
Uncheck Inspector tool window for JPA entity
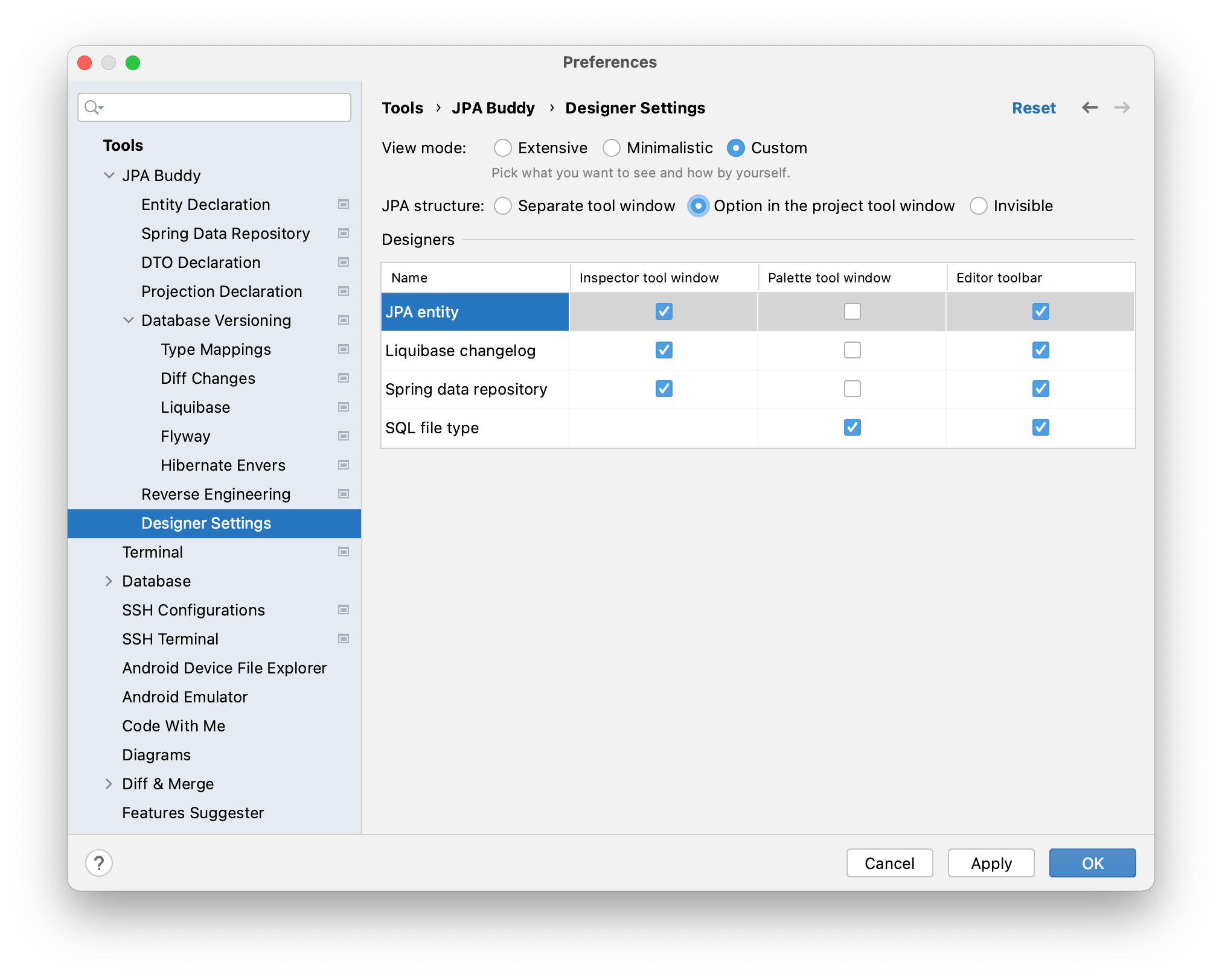(664, 311)
